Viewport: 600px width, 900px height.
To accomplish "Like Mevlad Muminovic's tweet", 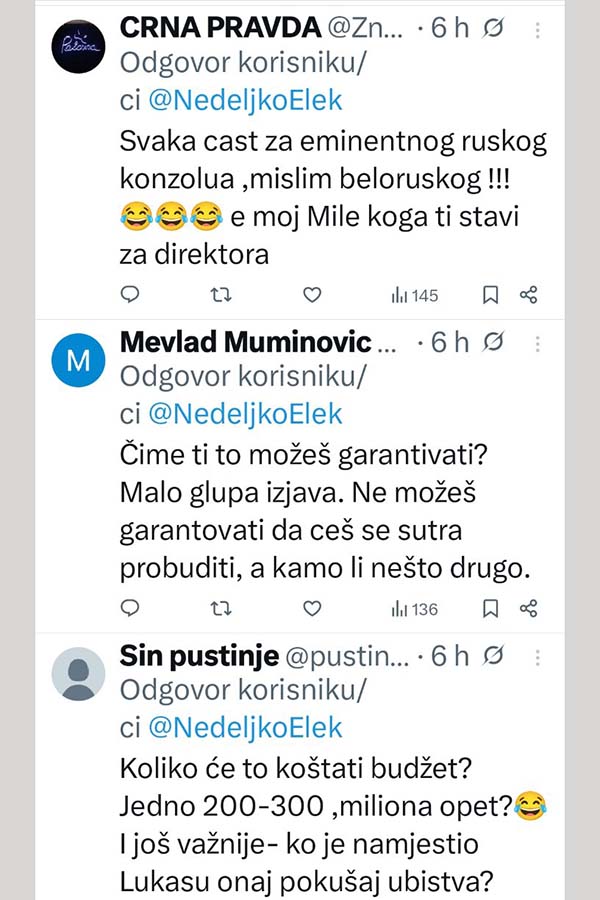I will click(x=312, y=608).
